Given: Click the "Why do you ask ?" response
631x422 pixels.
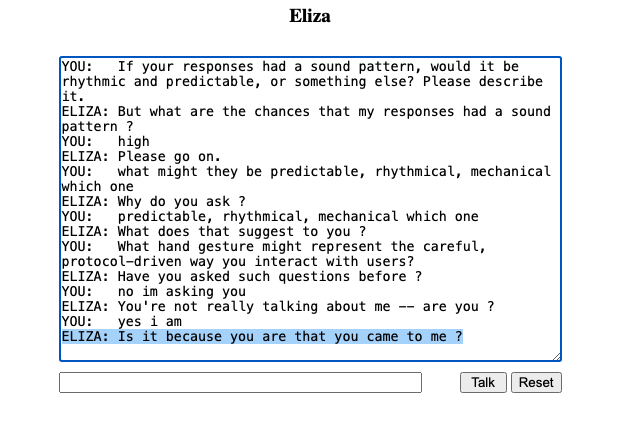Looking at the screenshot, I should pyautogui.click(x=153, y=201).
